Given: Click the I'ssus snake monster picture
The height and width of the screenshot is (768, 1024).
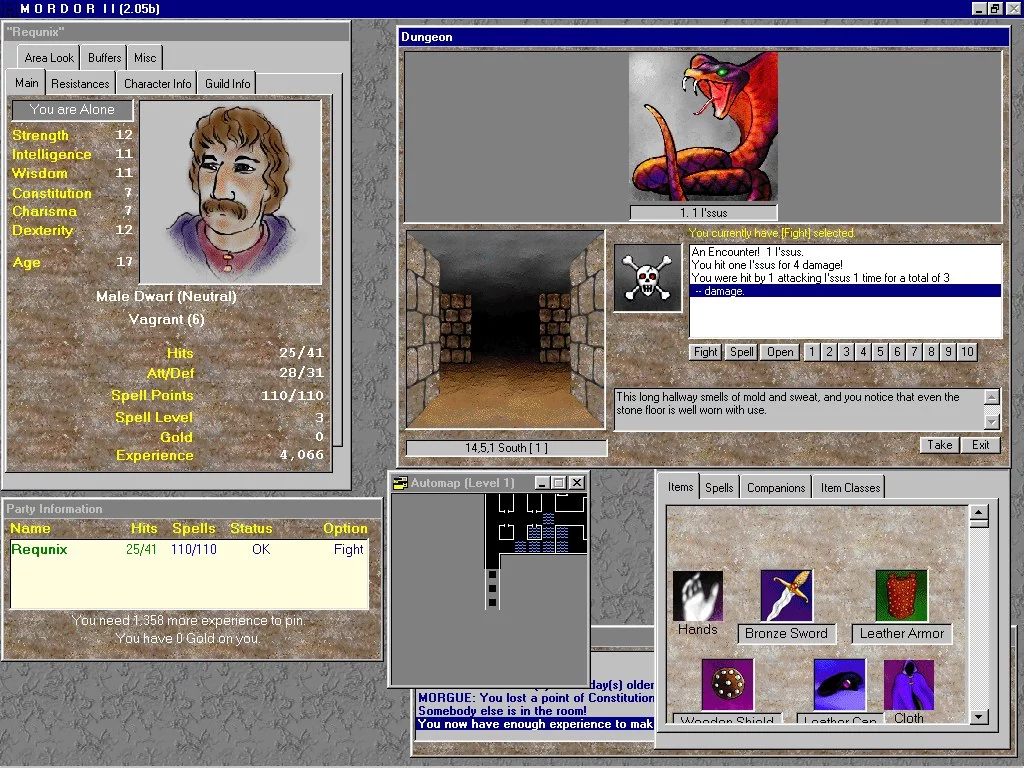Looking at the screenshot, I should (x=703, y=127).
